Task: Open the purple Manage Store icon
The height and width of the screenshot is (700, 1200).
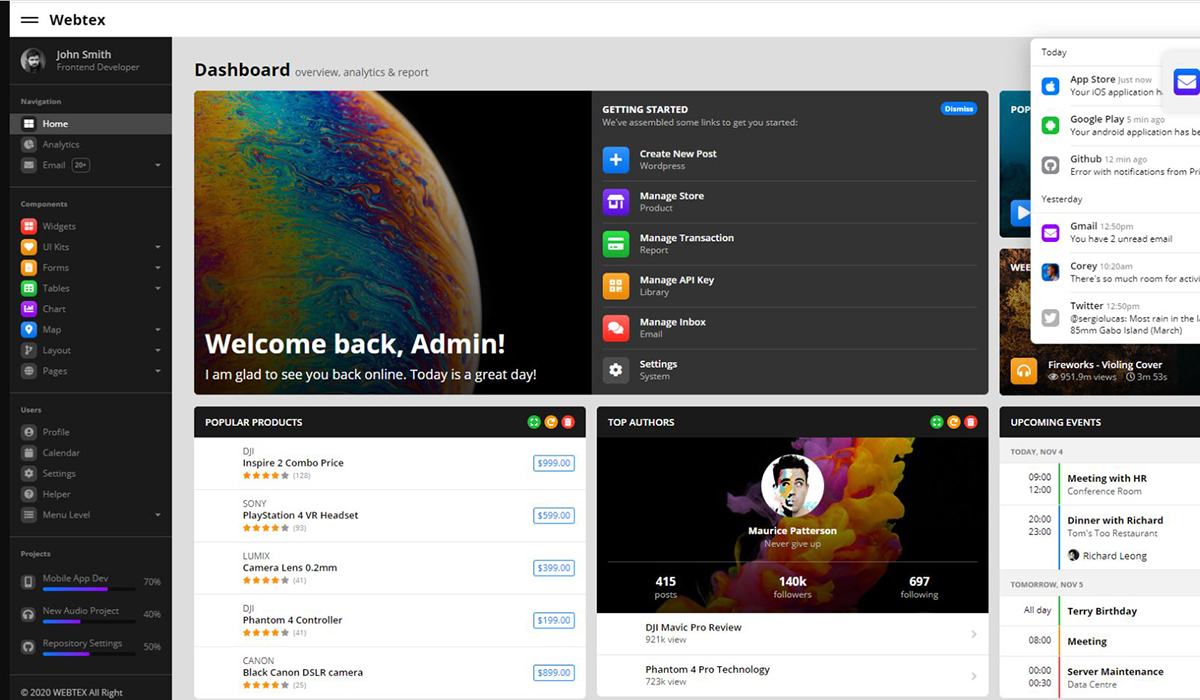Action: pyautogui.click(x=616, y=202)
